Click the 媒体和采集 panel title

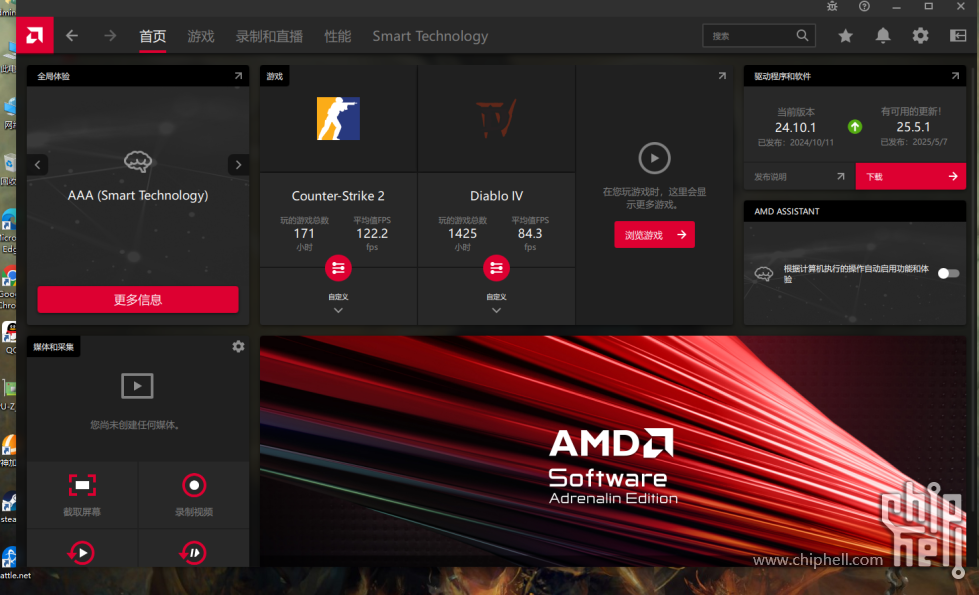[x=54, y=347]
